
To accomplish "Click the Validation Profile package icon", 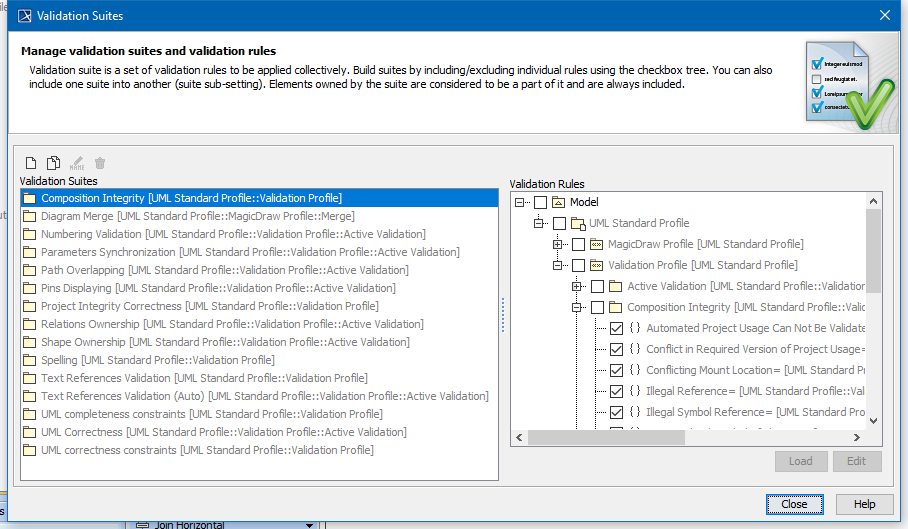I will tap(597, 266).
